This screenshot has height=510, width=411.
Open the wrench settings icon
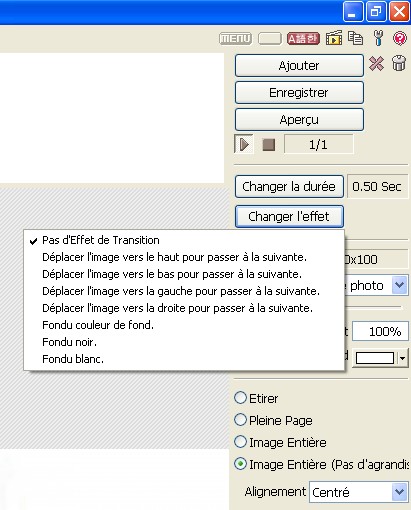click(x=378, y=38)
